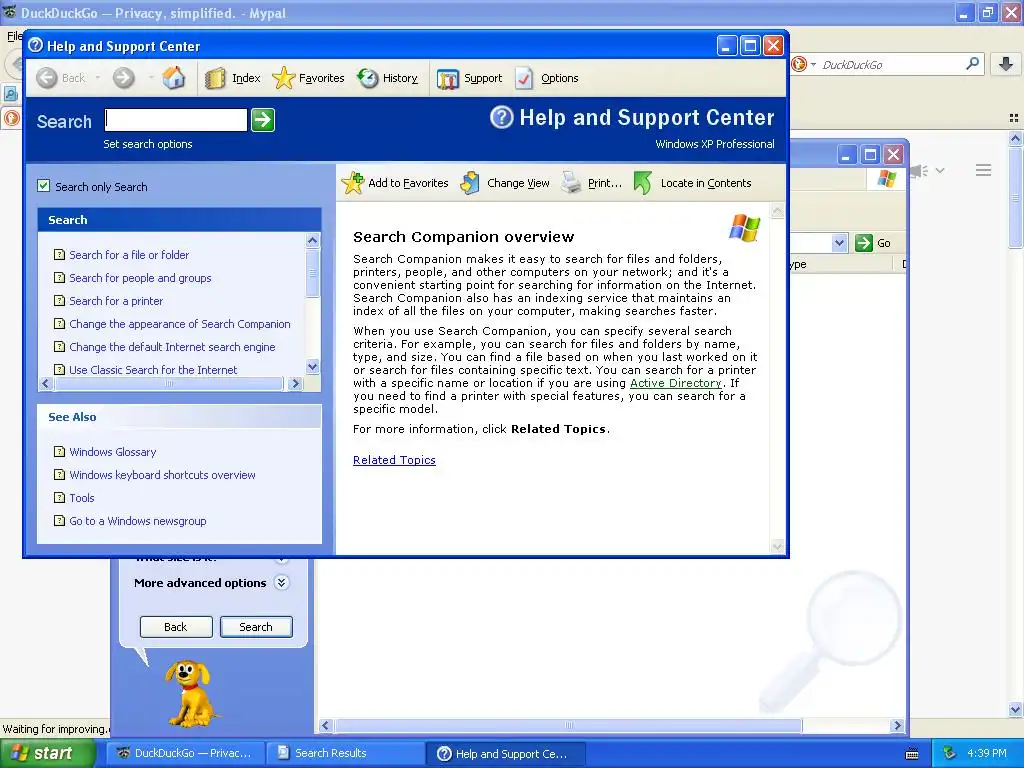Image resolution: width=1024 pixels, height=768 pixels.
Task: Click the DuckDuckGo search engine icon
Action: (799, 64)
